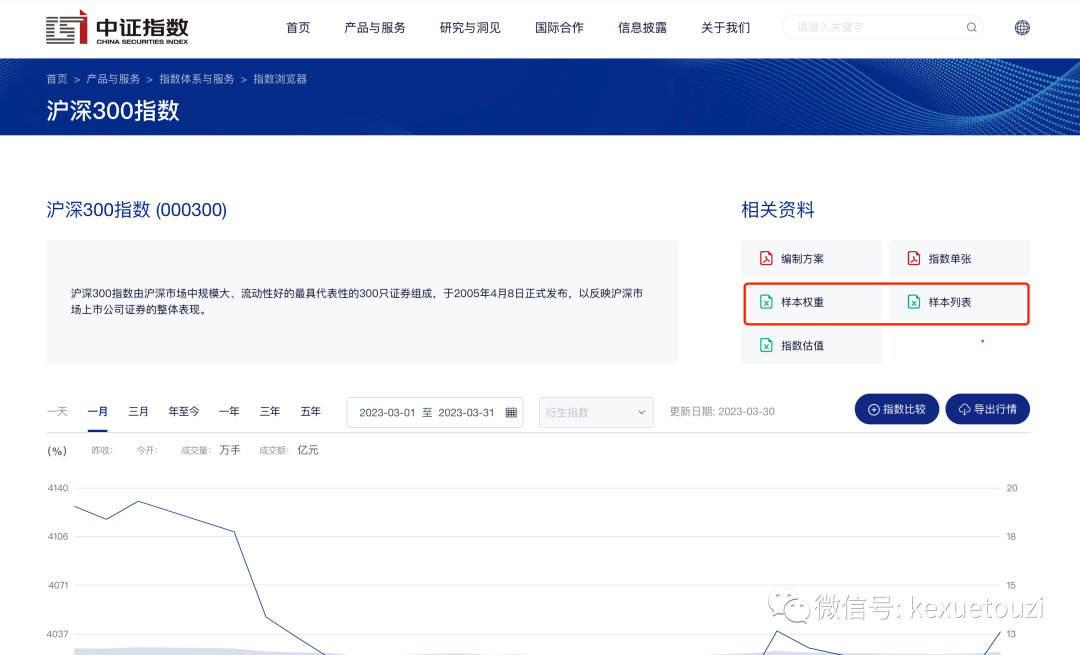Go to 指数体系与服务 breadcrumb link
1080x655 pixels.
197,79
